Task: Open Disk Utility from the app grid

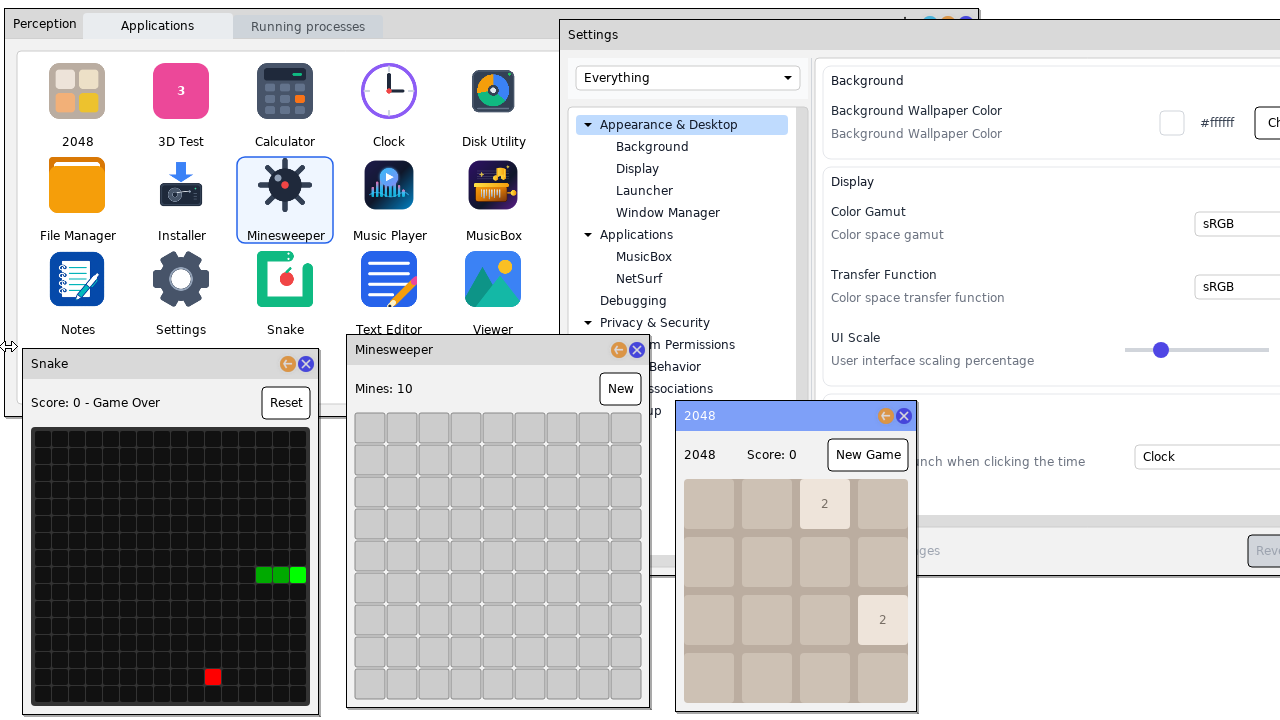Action: 493,91
